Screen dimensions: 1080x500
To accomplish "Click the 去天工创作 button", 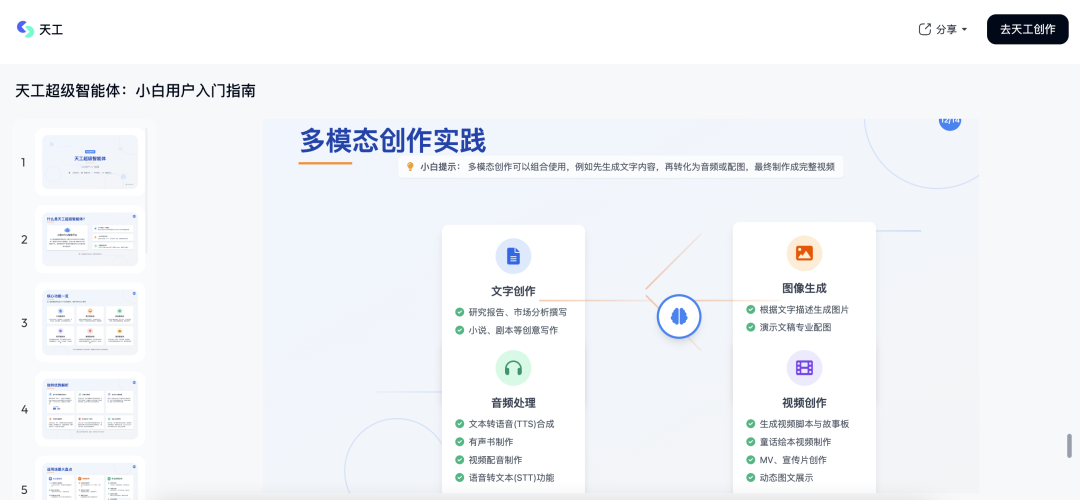I will [1028, 30].
